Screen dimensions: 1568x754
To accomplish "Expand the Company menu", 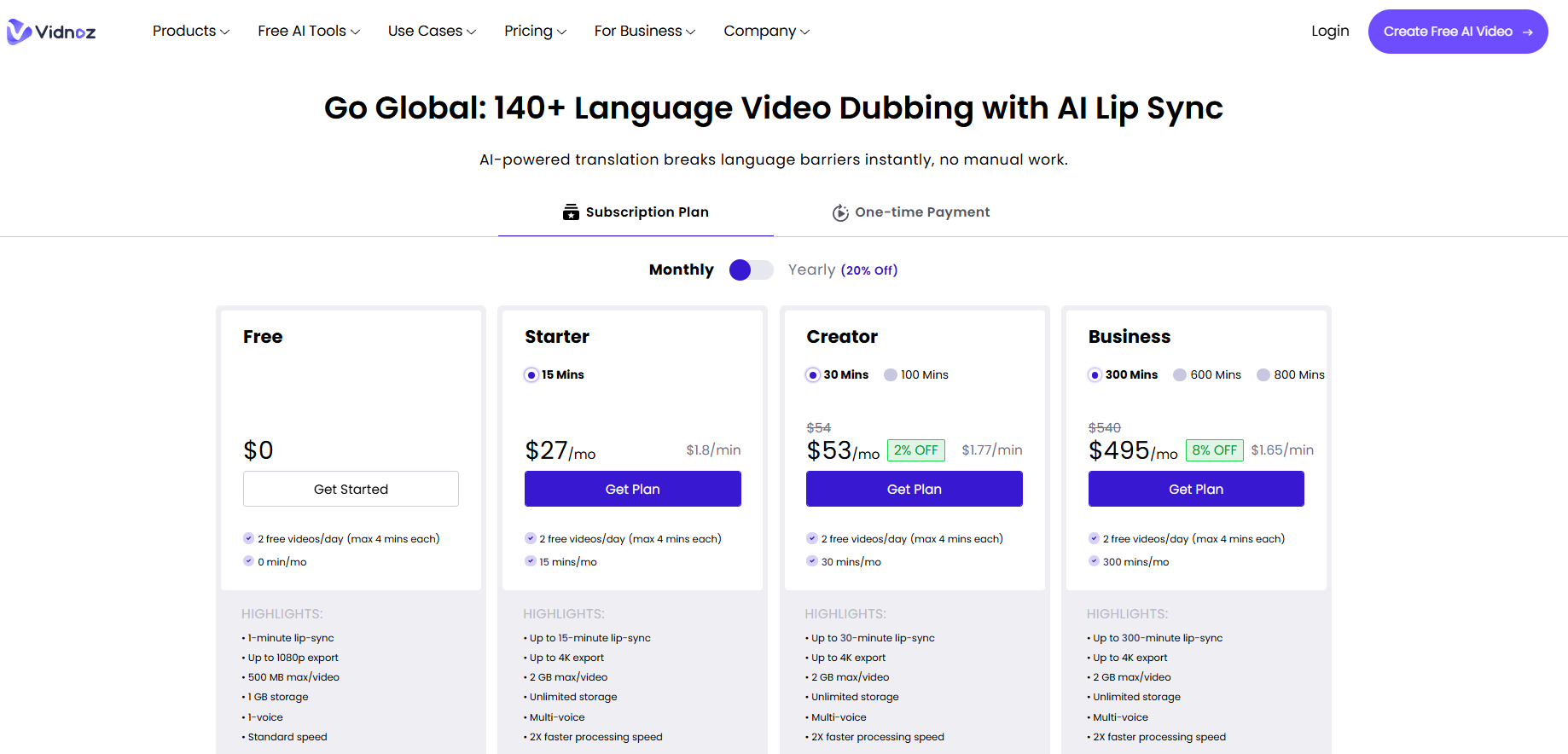I will [x=766, y=32].
